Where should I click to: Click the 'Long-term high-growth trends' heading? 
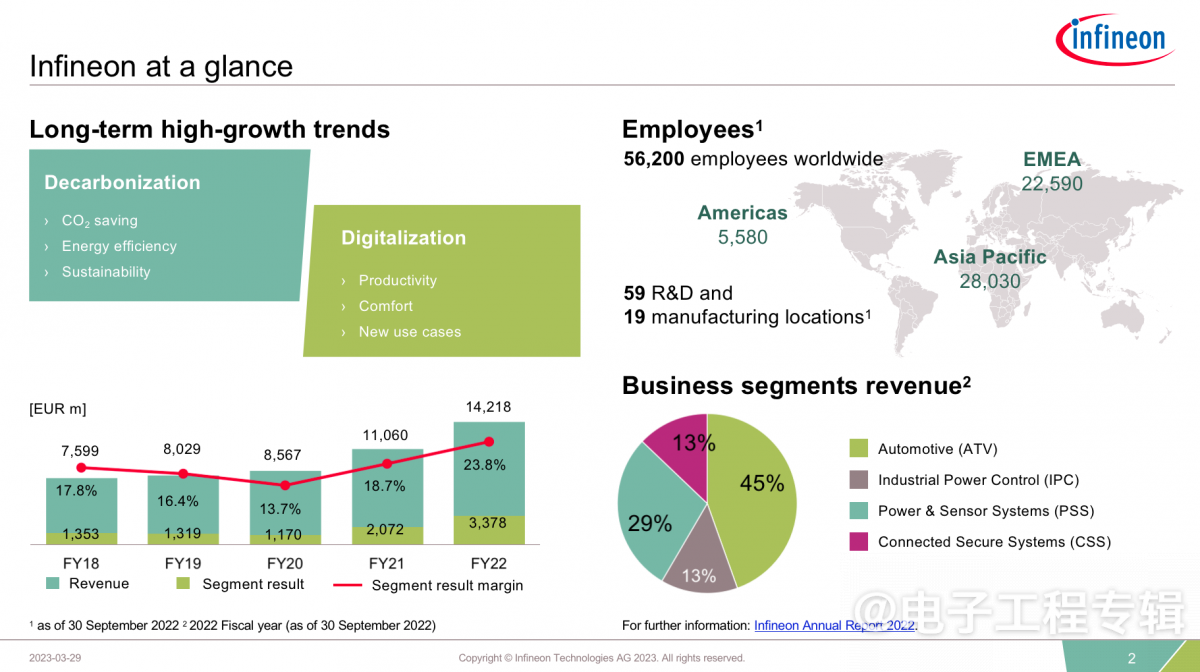tap(209, 130)
